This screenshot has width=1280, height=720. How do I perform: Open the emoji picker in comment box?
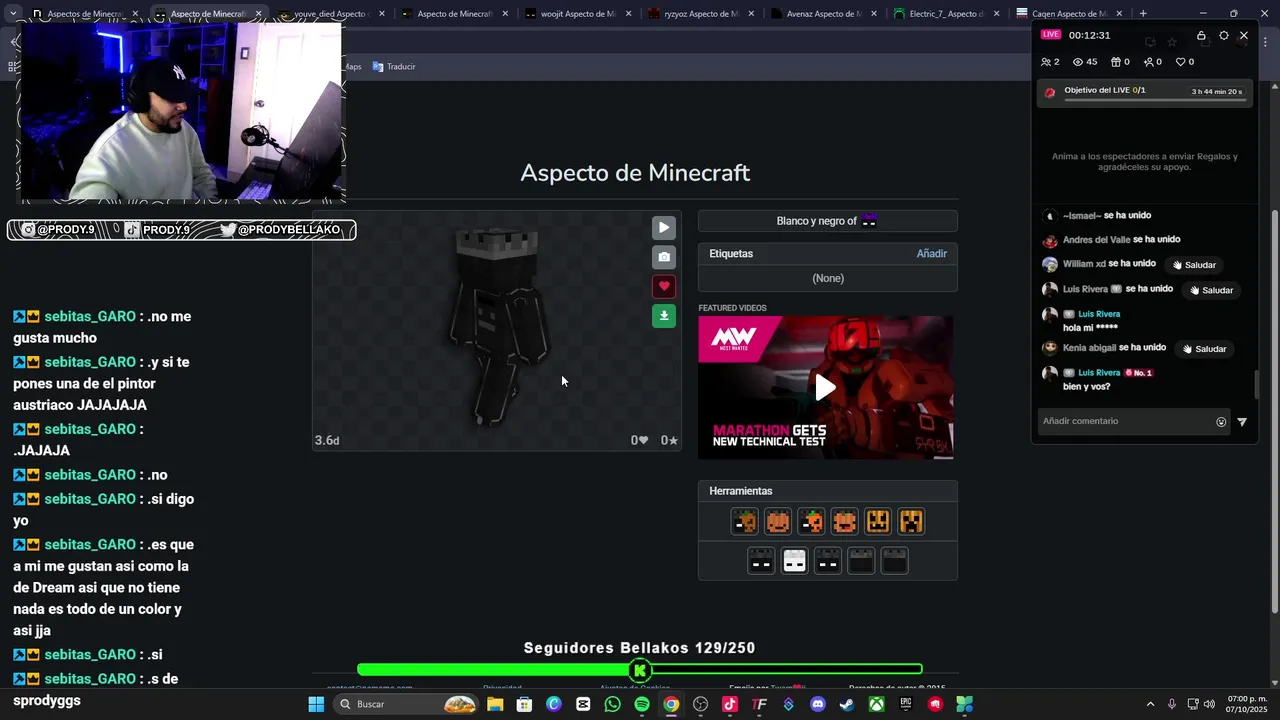click(x=1221, y=422)
